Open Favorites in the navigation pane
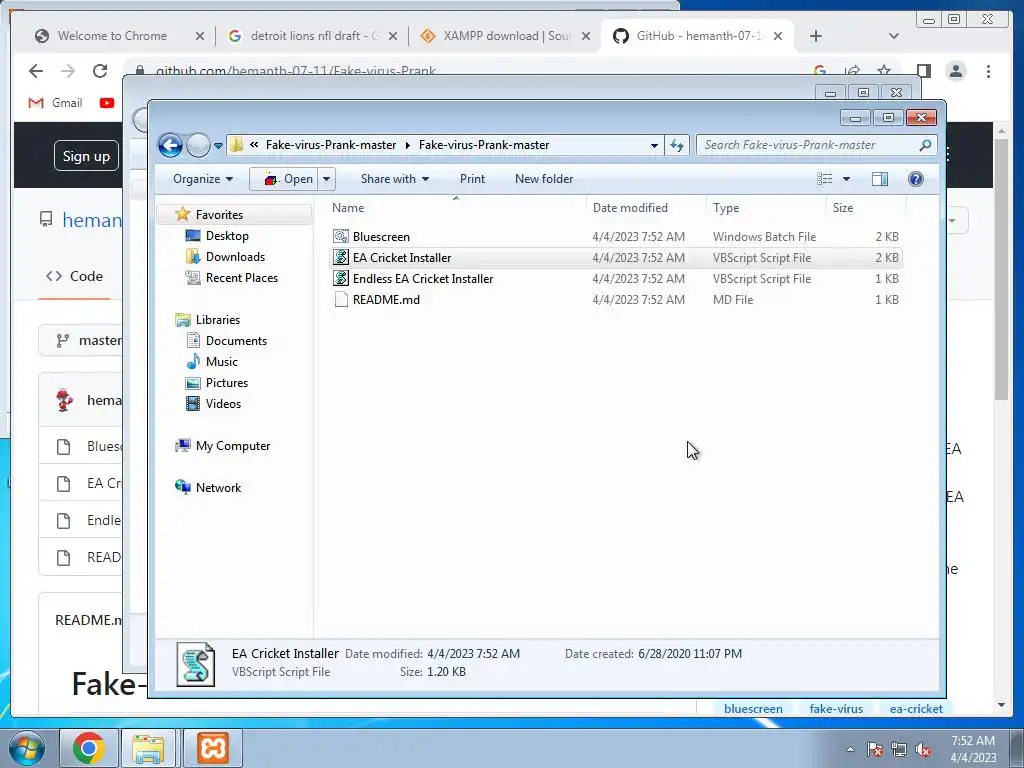1024x768 pixels. 219,215
